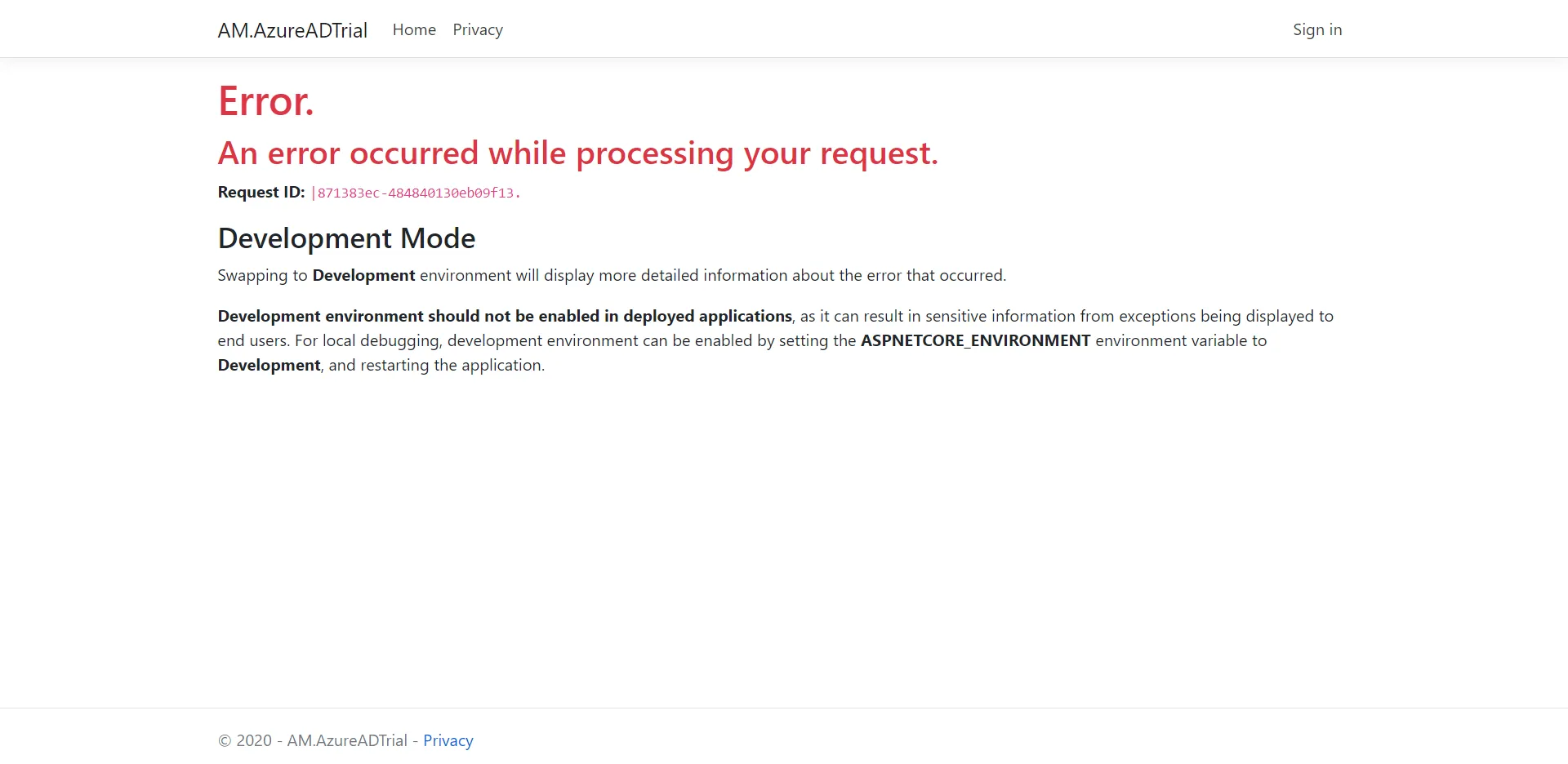
Task: Click the bold warning 'Development environment should not be enabled'
Action: tap(505, 316)
